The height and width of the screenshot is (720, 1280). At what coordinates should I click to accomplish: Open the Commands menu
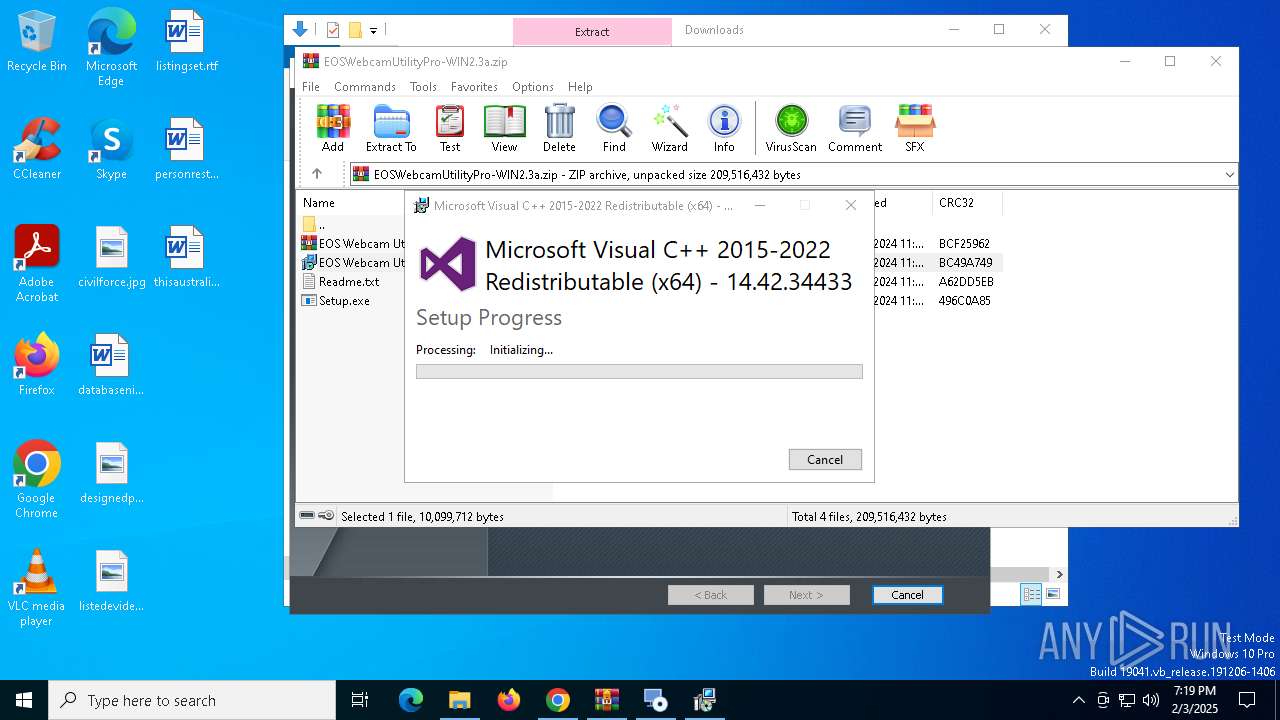(365, 87)
